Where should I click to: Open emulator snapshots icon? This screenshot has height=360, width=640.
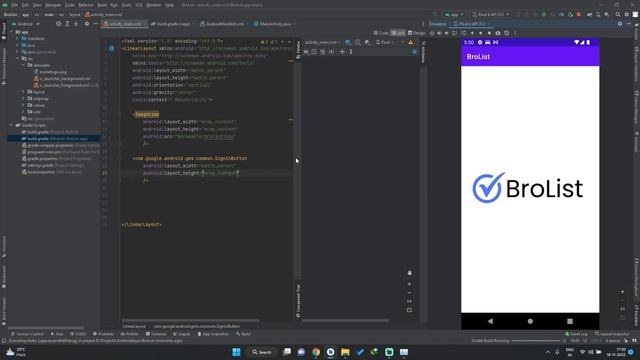tap(507, 33)
